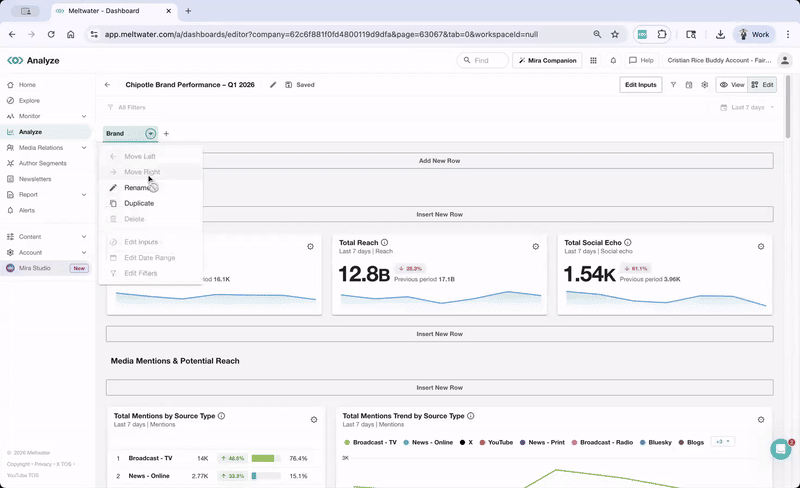Expand the Account sidebar section
The image size is (800, 488).
pyautogui.click(x=84, y=253)
